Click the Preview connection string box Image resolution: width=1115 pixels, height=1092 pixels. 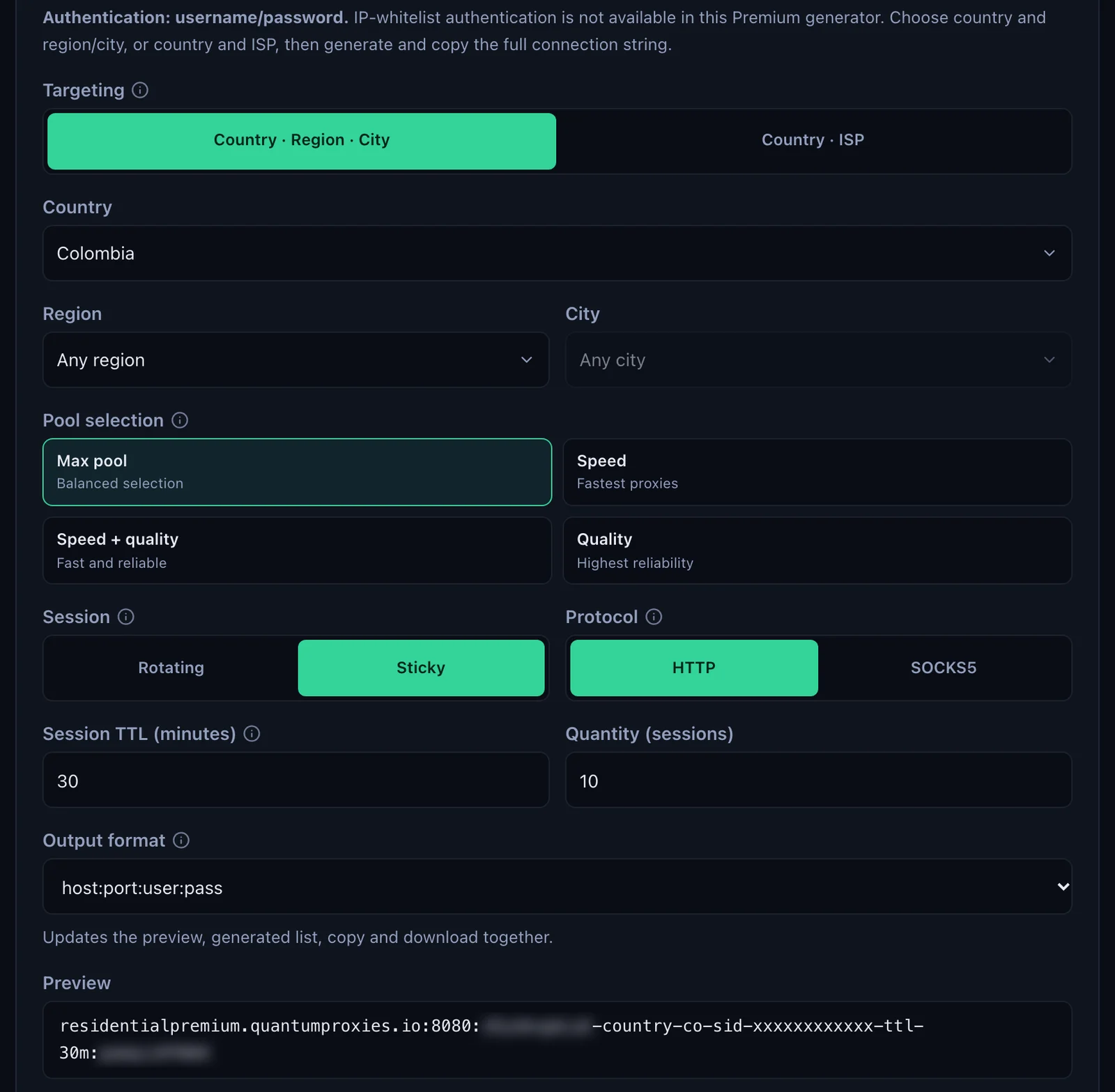(557, 1040)
